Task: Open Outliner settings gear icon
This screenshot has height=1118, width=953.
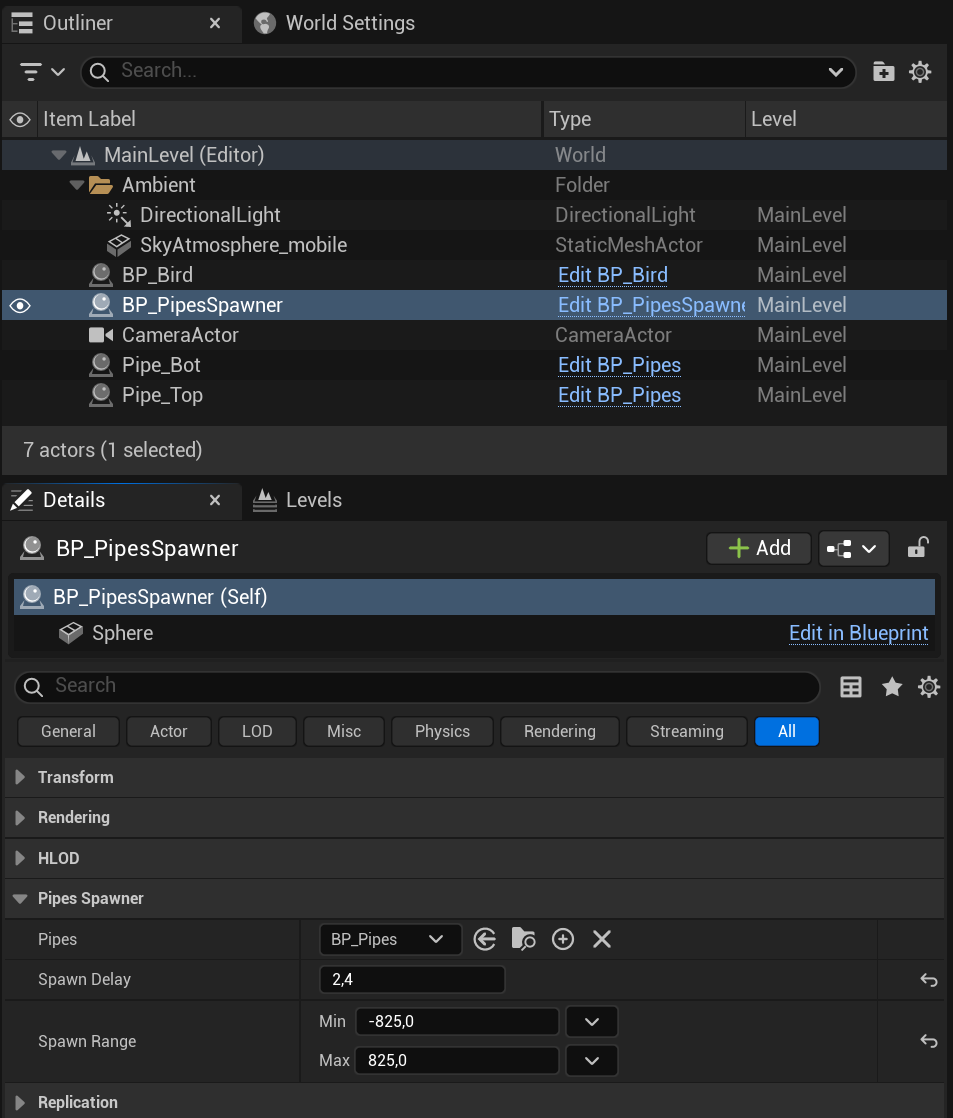Action: 920,71
